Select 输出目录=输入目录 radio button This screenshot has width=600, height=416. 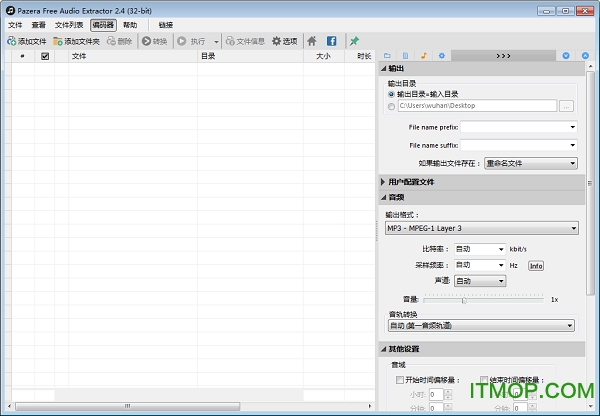coord(391,94)
